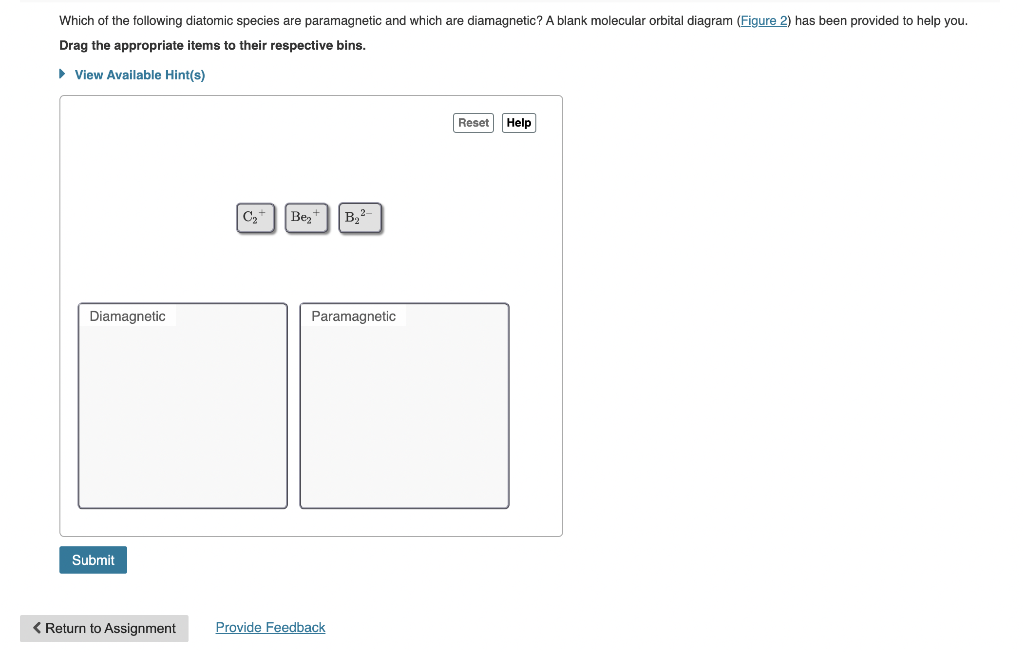Open the Figure 2 link
Viewport: 1024px width, 652px height.
click(763, 20)
